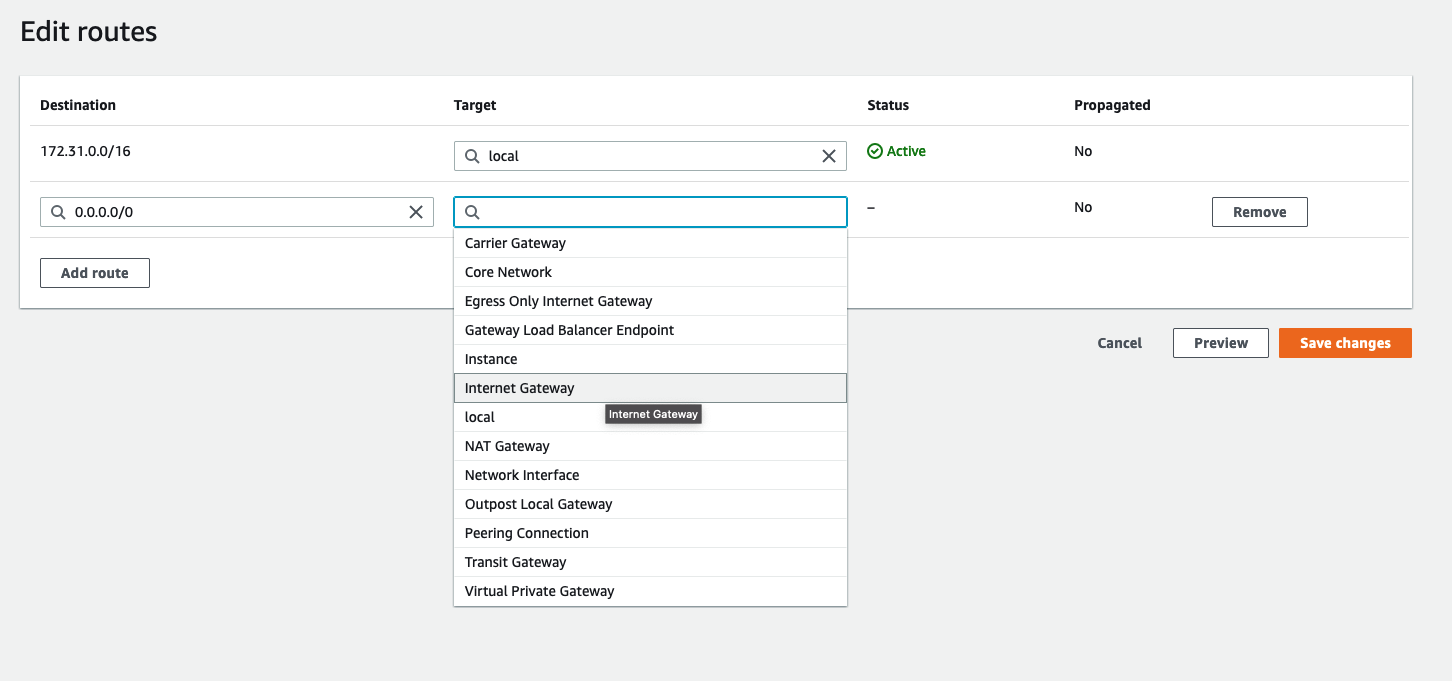Clear the 0.0.0.0/0 destination with X icon

tap(416, 212)
